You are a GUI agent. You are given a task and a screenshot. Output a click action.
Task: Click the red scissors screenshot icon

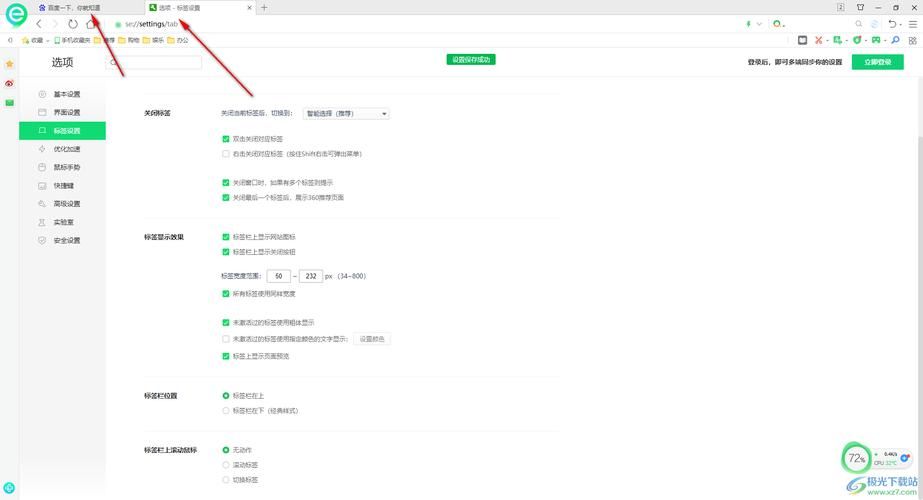[x=818, y=40]
